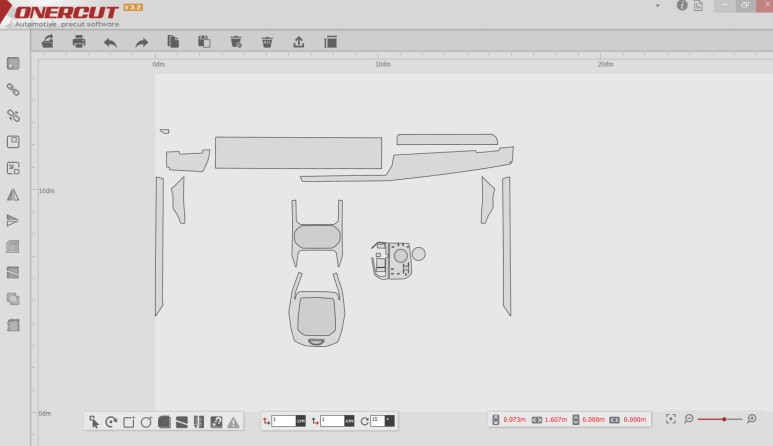Click the Paste clipboard icon

tap(204, 42)
